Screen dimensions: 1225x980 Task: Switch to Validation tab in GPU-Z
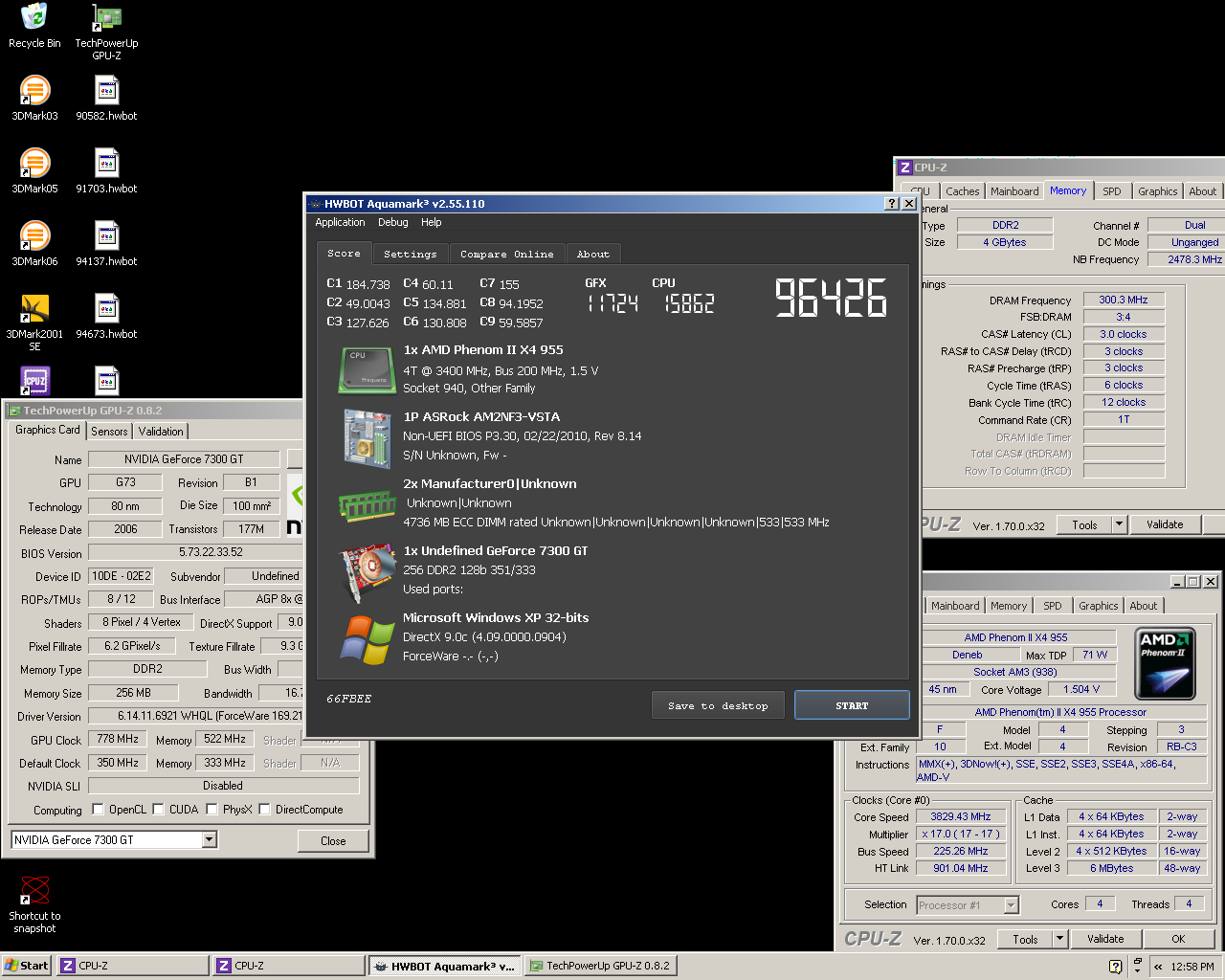click(x=161, y=432)
